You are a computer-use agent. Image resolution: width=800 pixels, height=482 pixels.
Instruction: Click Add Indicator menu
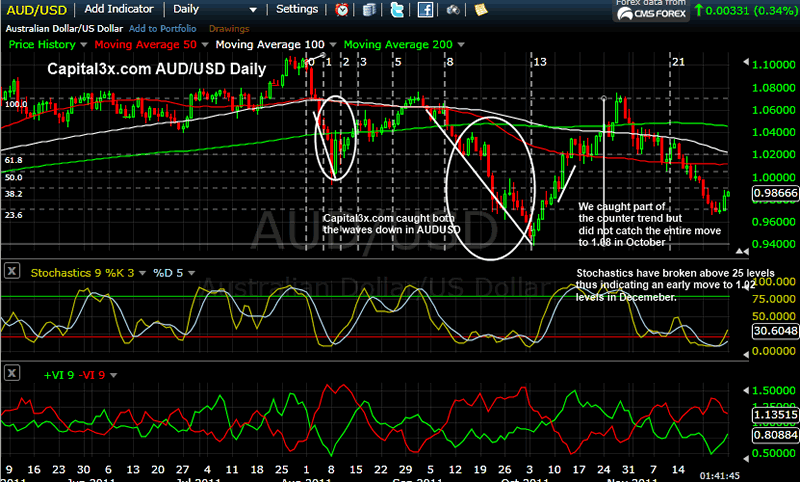tap(119, 9)
